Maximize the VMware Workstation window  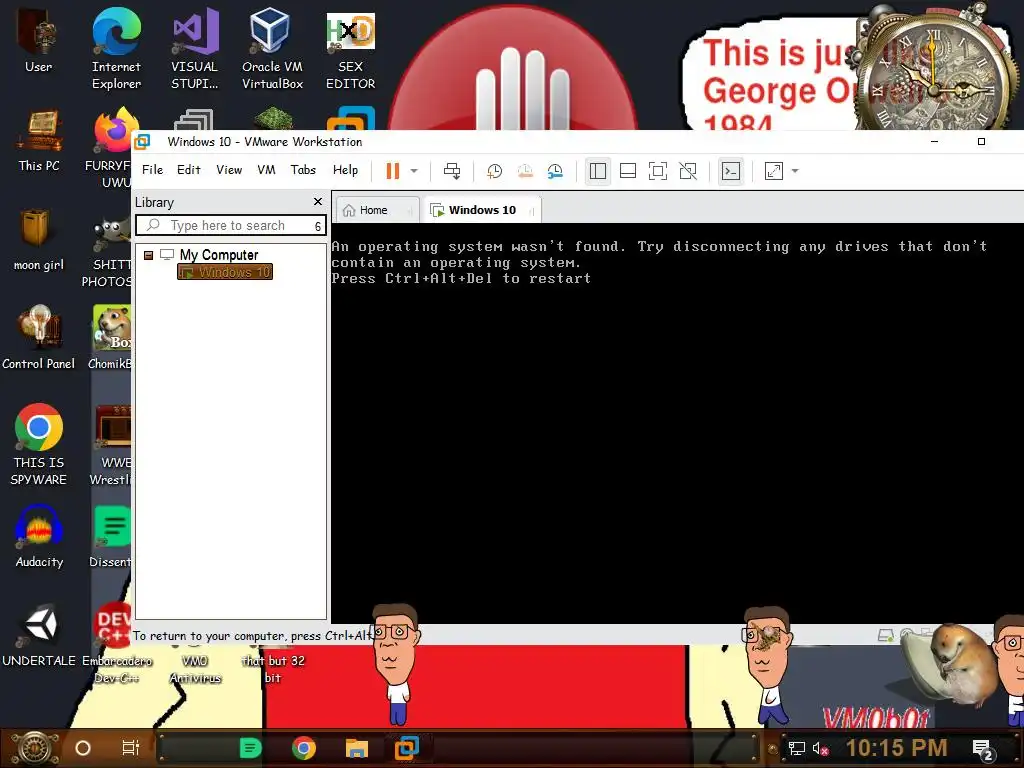point(981,141)
